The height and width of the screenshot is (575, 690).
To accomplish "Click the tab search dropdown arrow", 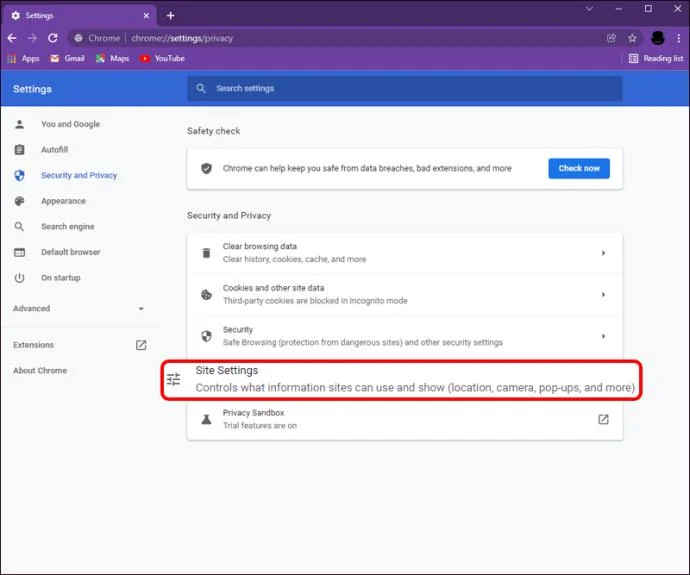I will point(589,9).
